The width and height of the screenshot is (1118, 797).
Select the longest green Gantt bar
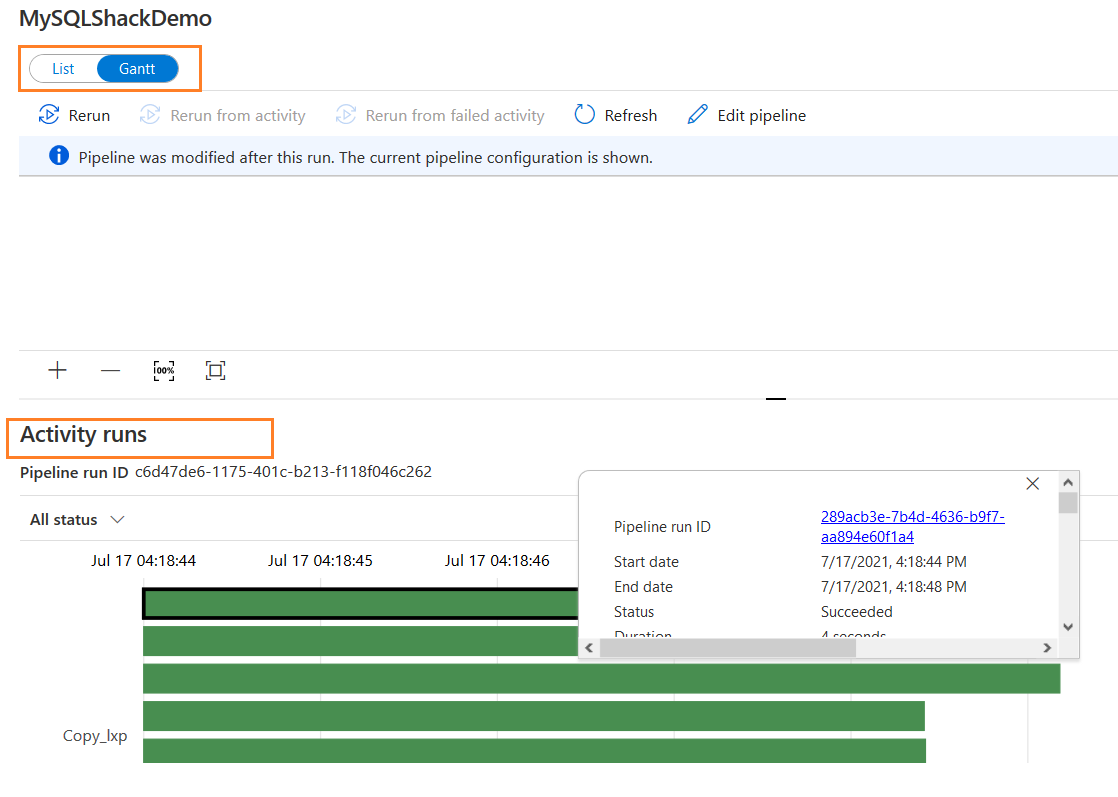pos(602,678)
